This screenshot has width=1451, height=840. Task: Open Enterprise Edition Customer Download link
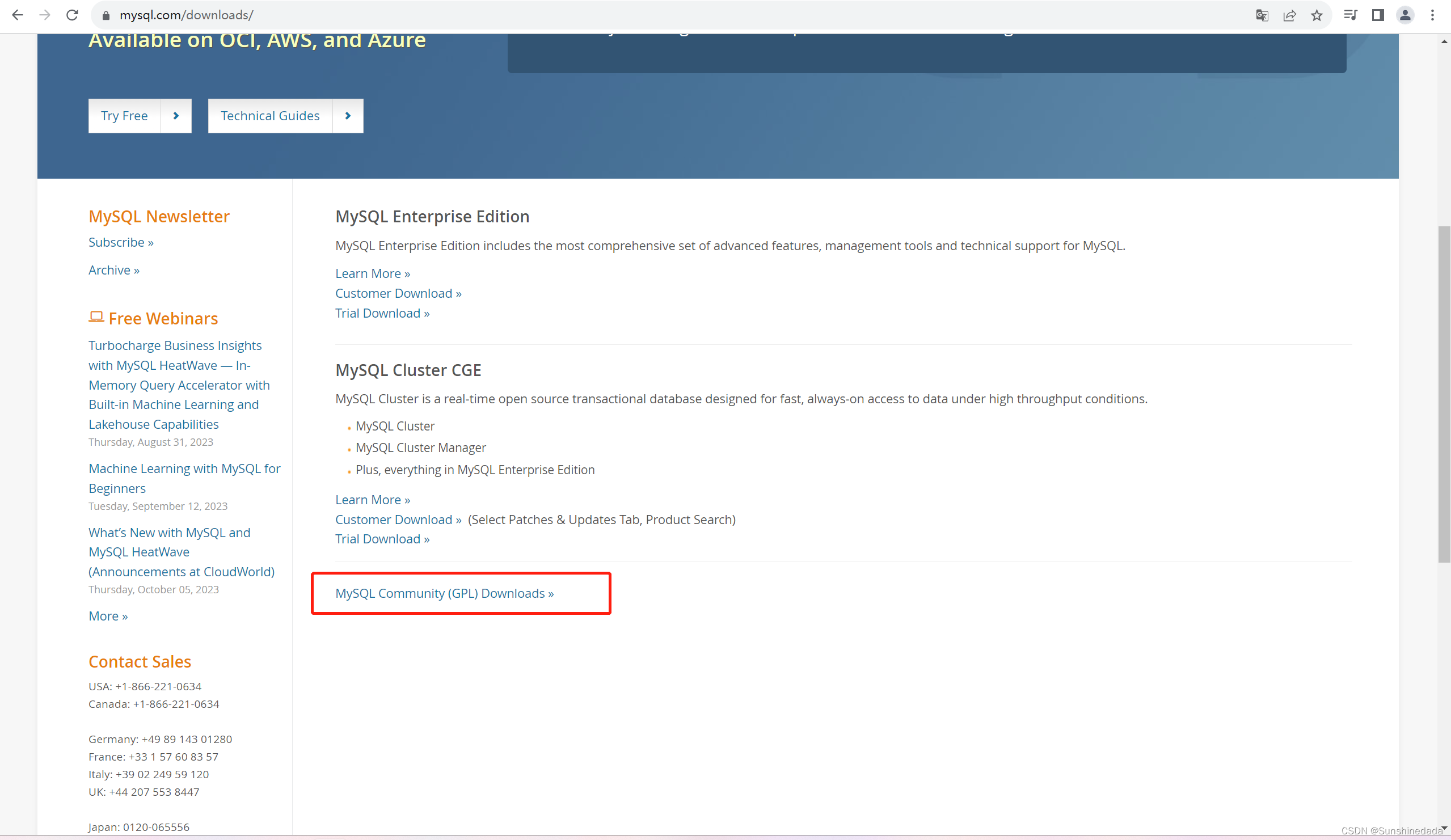click(x=398, y=293)
